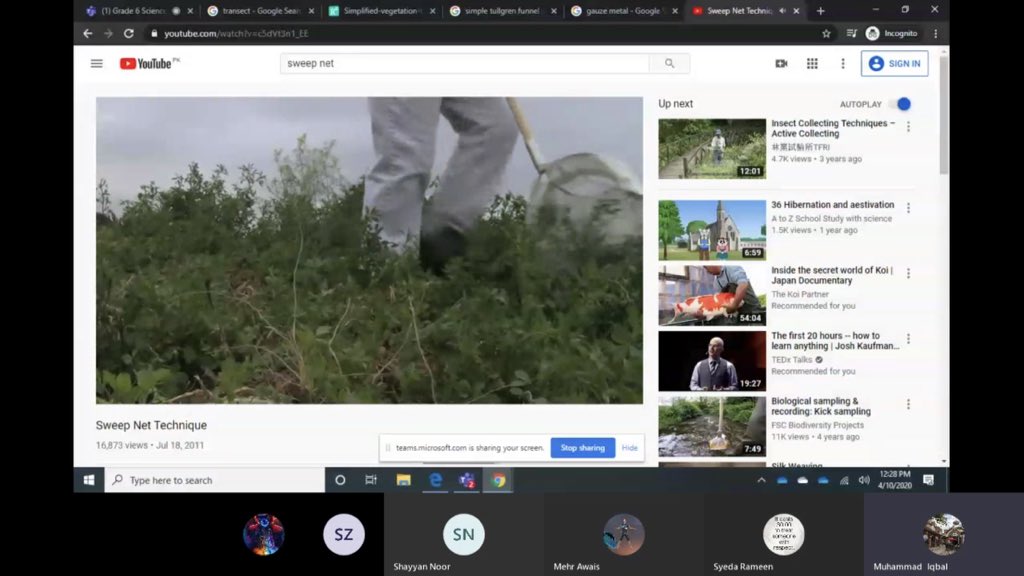Open Microsoft Edge from the taskbar
This screenshot has height=576, width=1024.
(x=435, y=480)
